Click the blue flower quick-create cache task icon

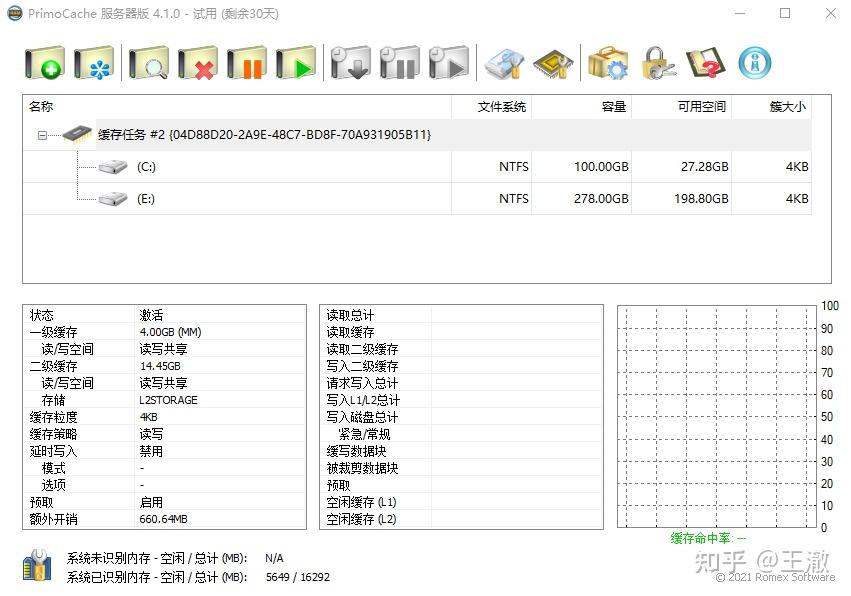coord(94,63)
